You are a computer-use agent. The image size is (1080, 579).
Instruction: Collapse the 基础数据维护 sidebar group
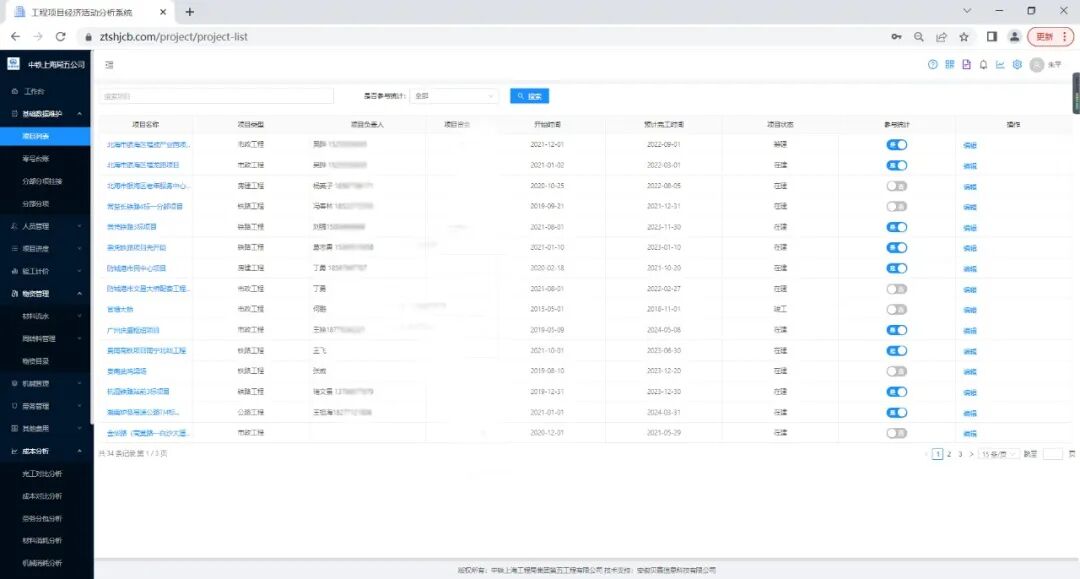pyautogui.click(x=45, y=114)
